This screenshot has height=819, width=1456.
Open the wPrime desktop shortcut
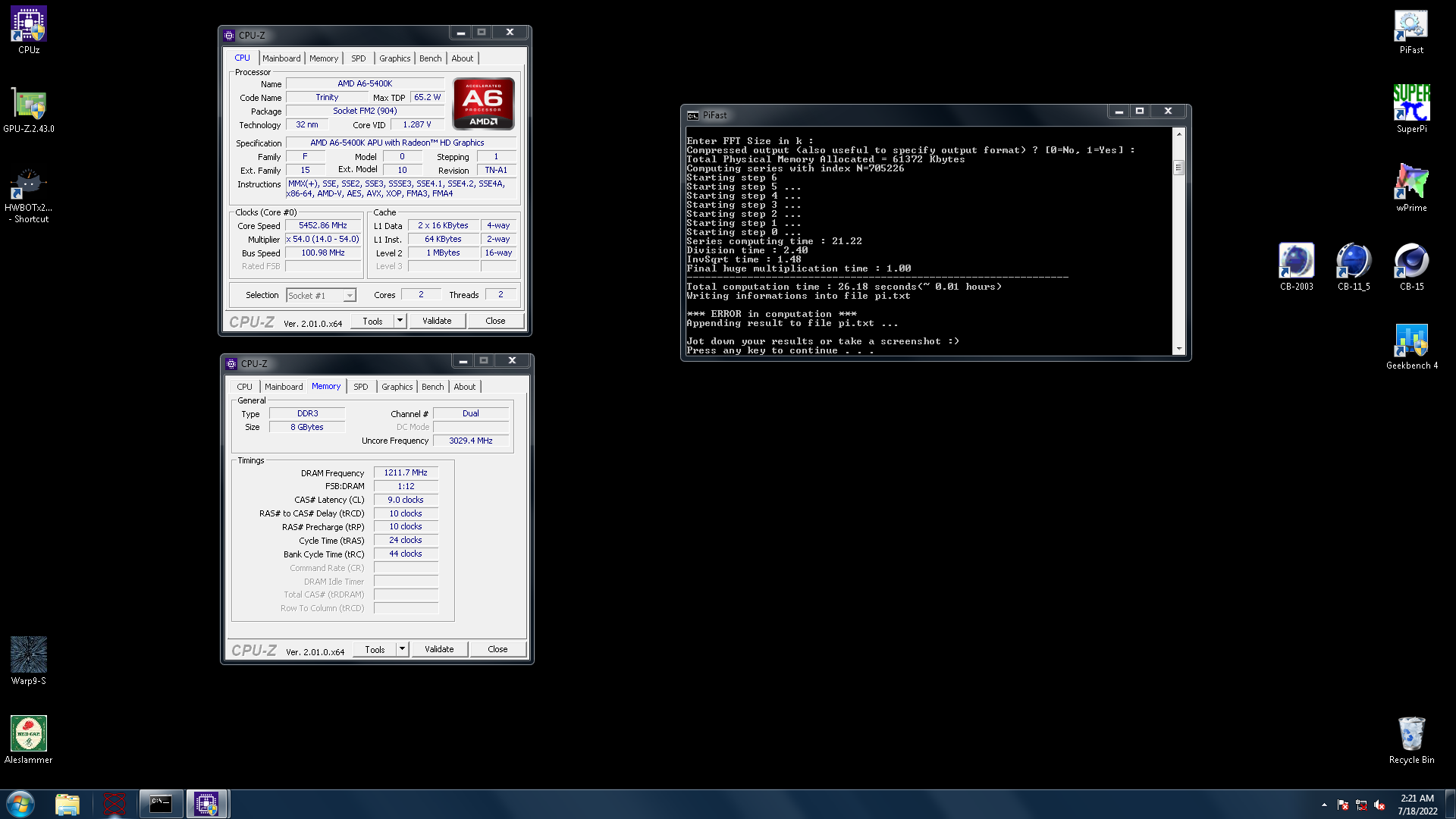click(x=1411, y=188)
